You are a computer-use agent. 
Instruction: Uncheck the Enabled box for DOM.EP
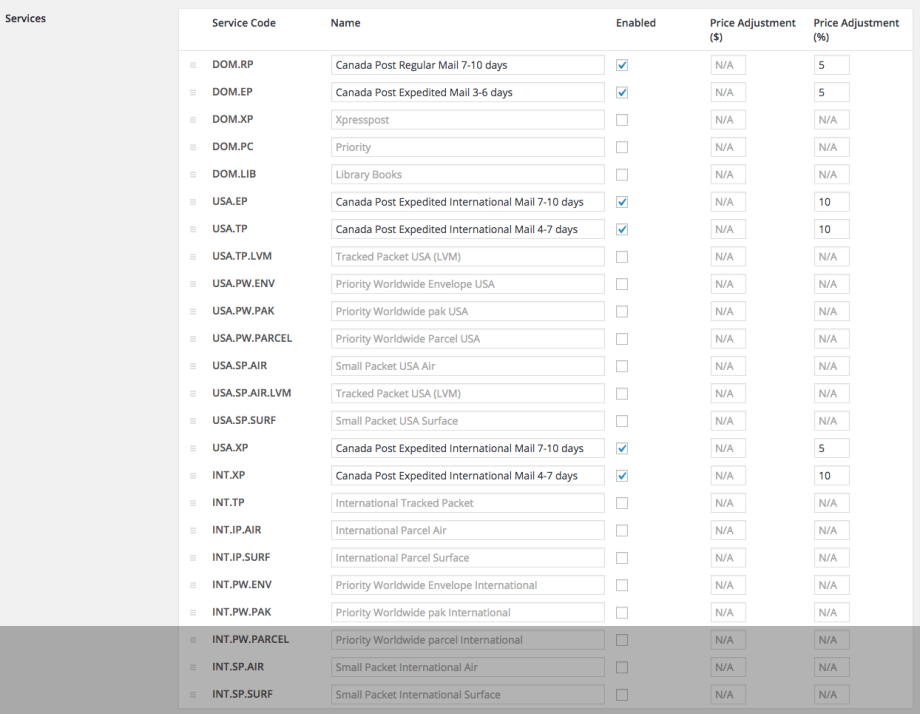coord(622,93)
